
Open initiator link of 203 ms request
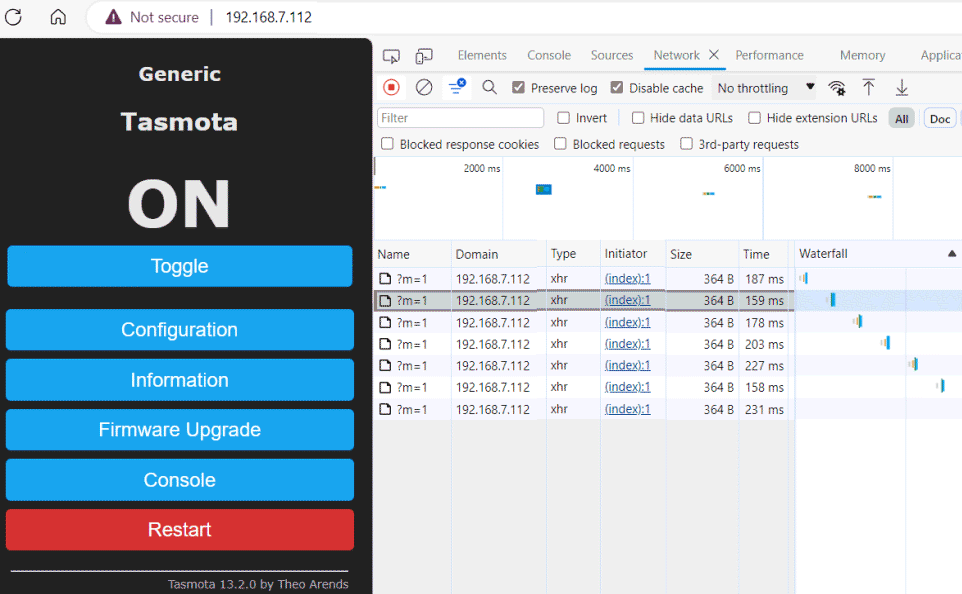point(627,344)
